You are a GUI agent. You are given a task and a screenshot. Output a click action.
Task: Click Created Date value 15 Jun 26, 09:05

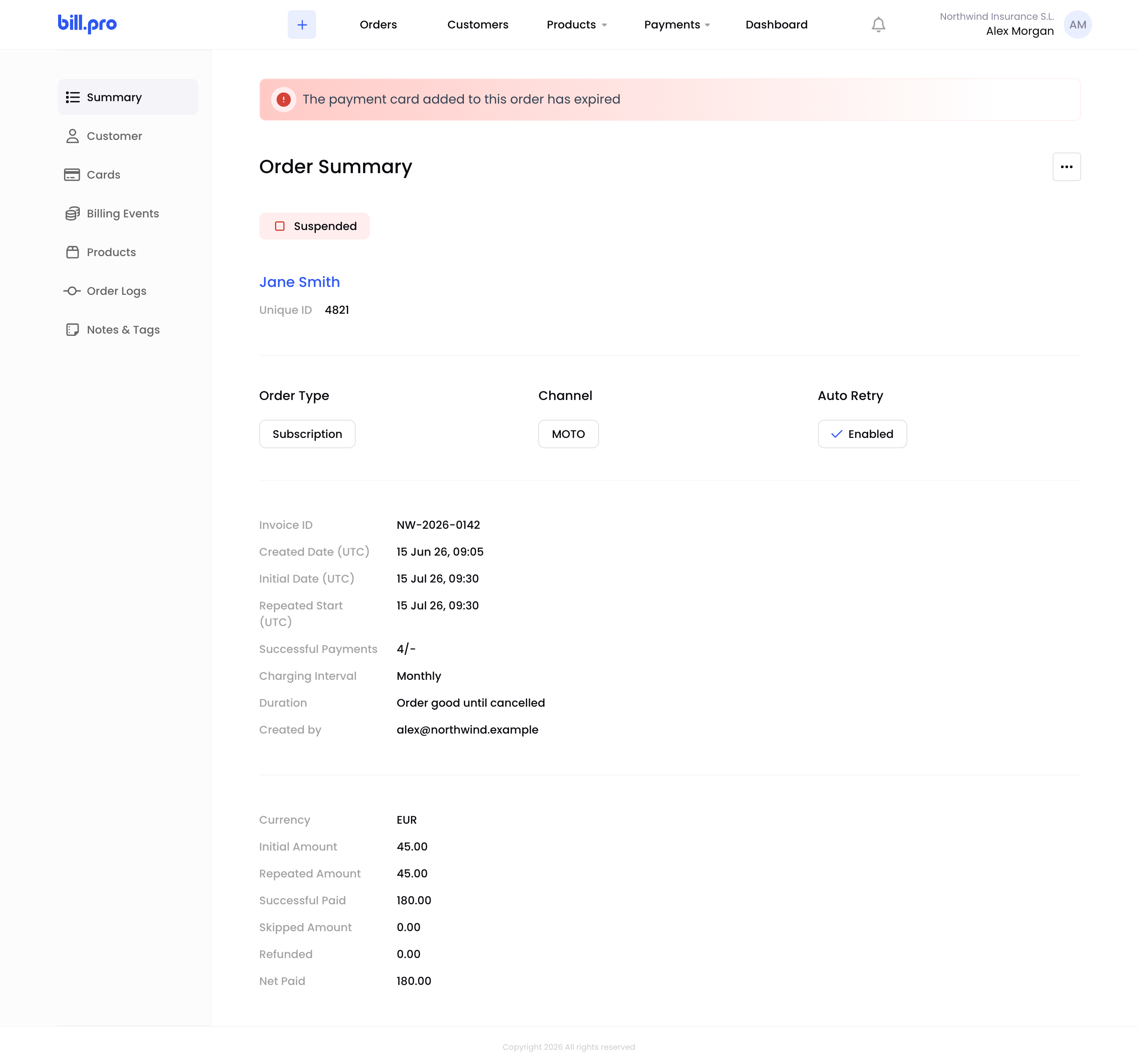(x=440, y=552)
